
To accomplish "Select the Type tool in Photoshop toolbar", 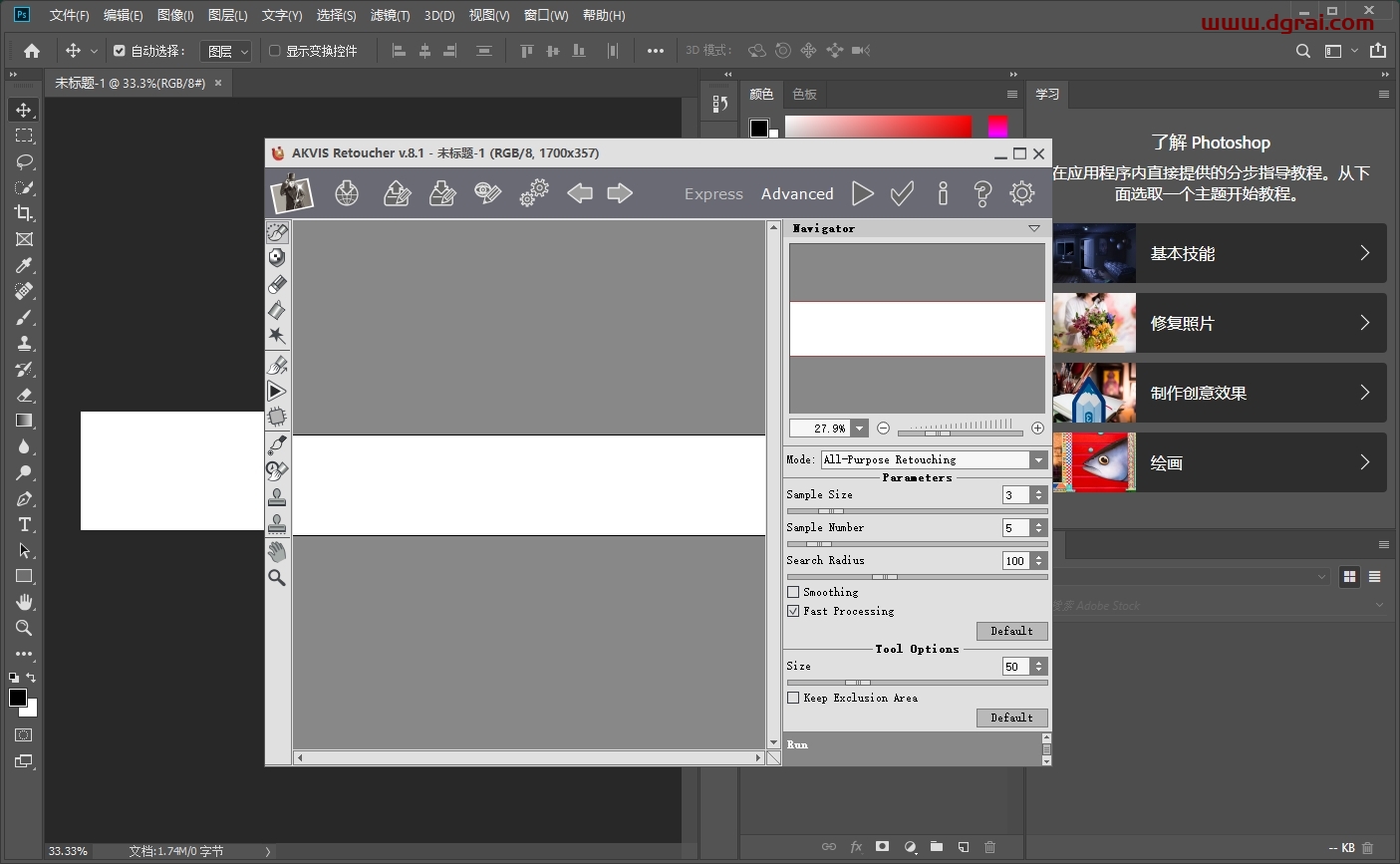I will pyautogui.click(x=24, y=525).
